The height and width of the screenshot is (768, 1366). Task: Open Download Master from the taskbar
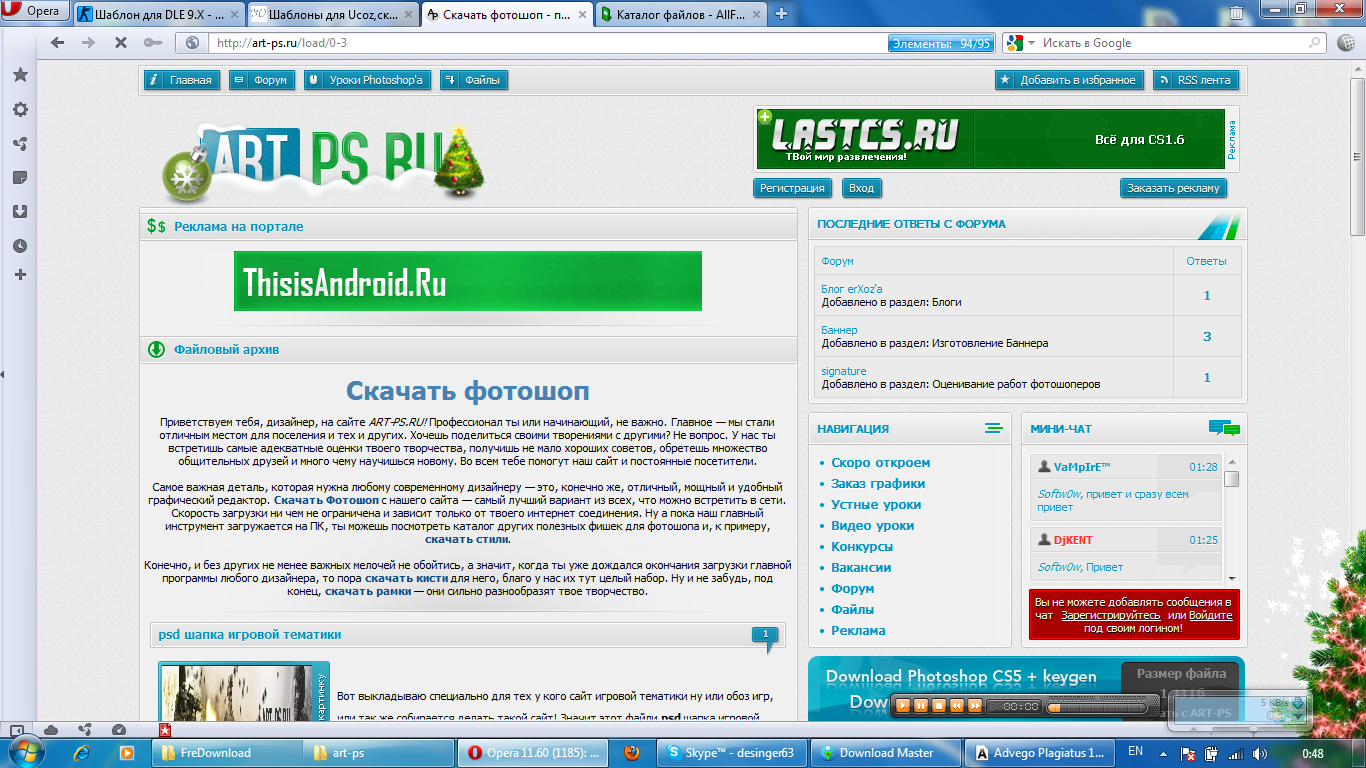point(885,753)
